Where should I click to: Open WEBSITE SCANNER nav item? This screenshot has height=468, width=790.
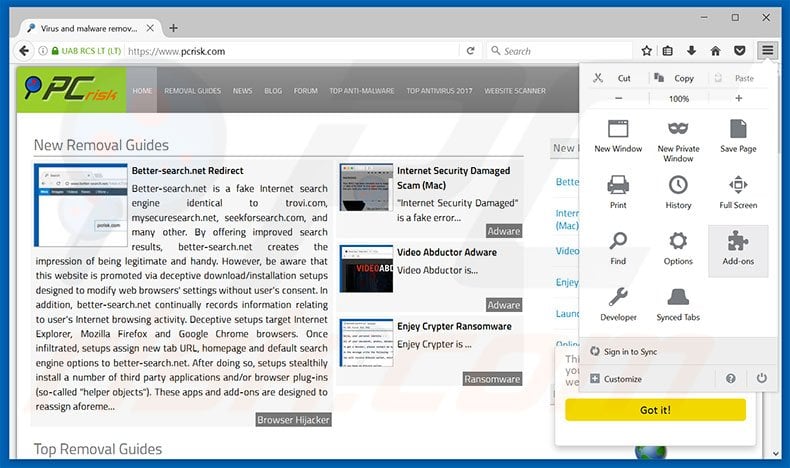(515, 91)
